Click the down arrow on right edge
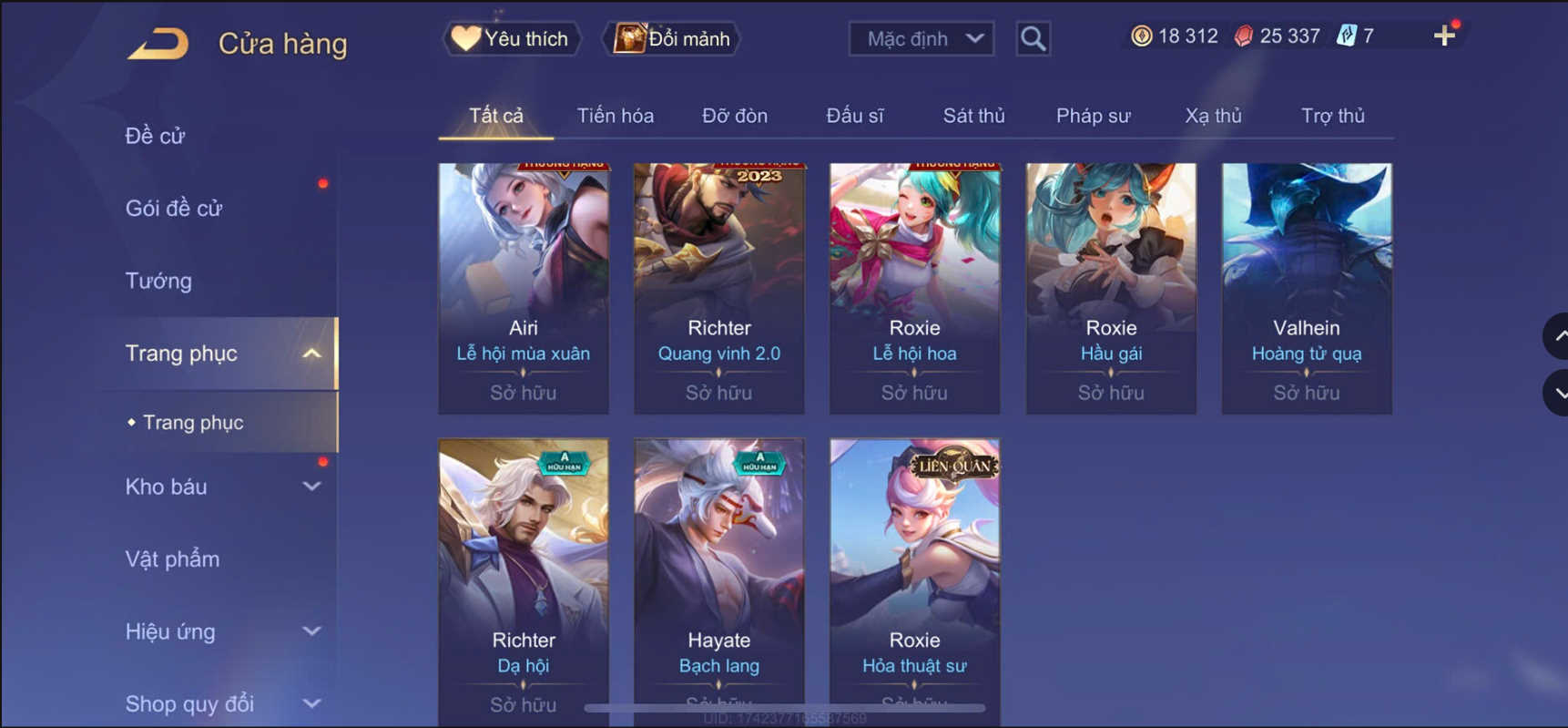The height and width of the screenshot is (728, 1568). tap(1557, 394)
